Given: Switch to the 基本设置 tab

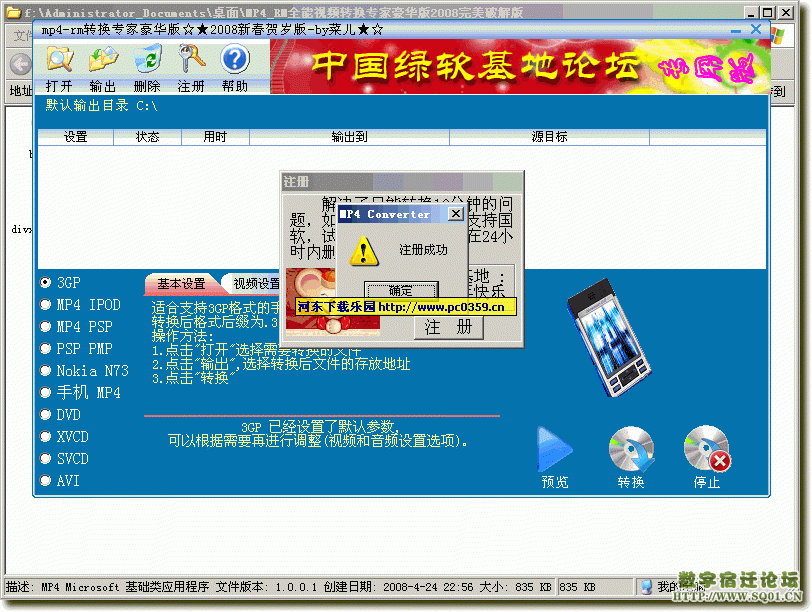Looking at the screenshot, I should point(181,284).
